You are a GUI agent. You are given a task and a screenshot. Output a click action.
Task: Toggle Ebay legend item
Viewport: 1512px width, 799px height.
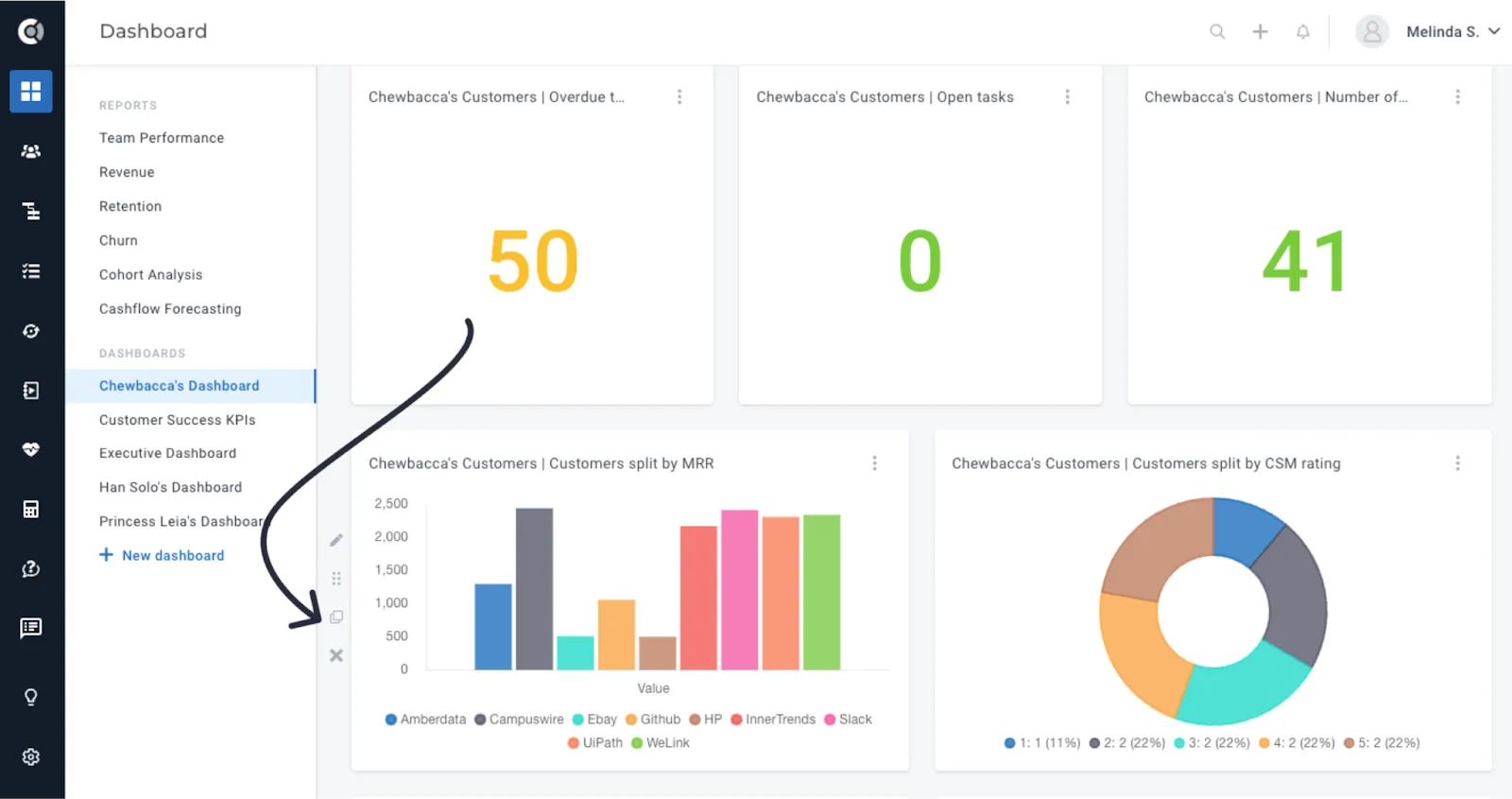[594, 720]
